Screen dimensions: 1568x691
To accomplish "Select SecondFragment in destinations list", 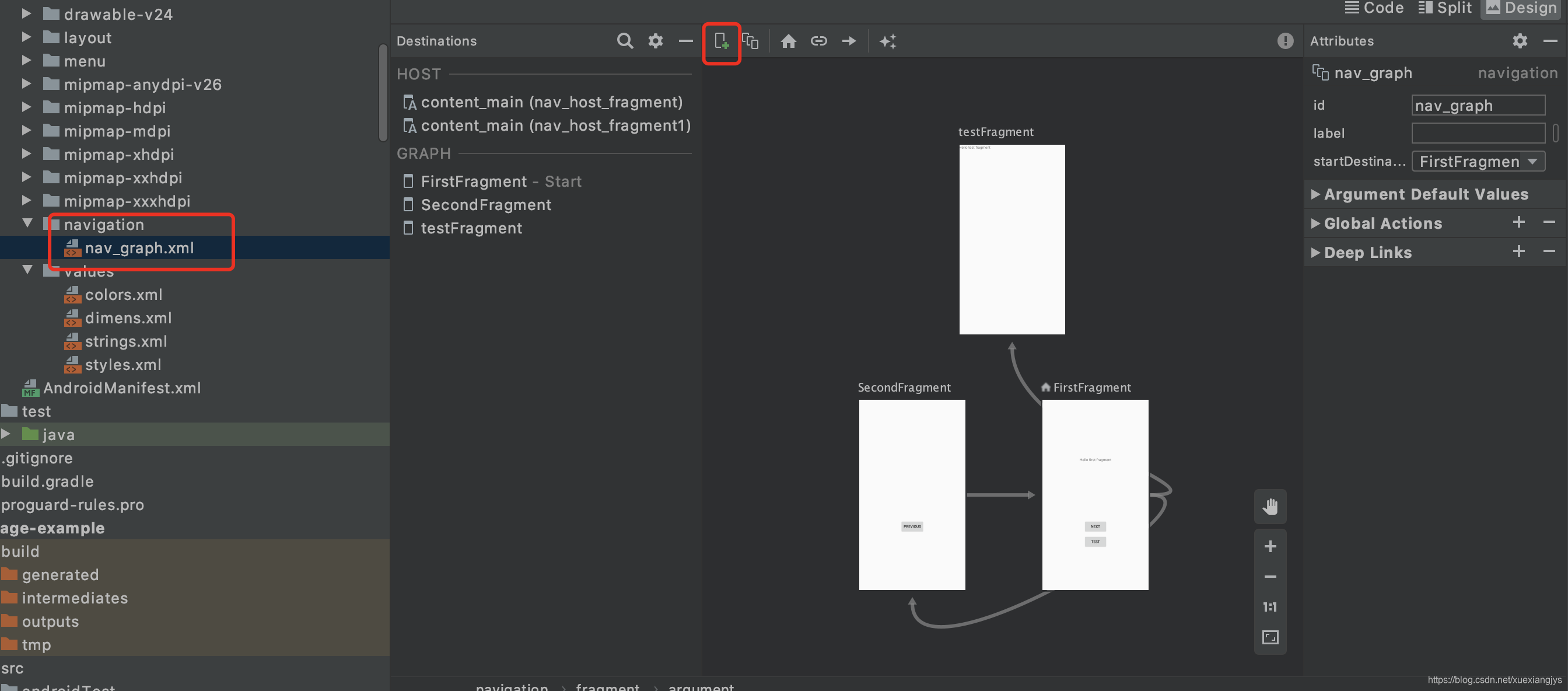I will click(x=486, y=205).
